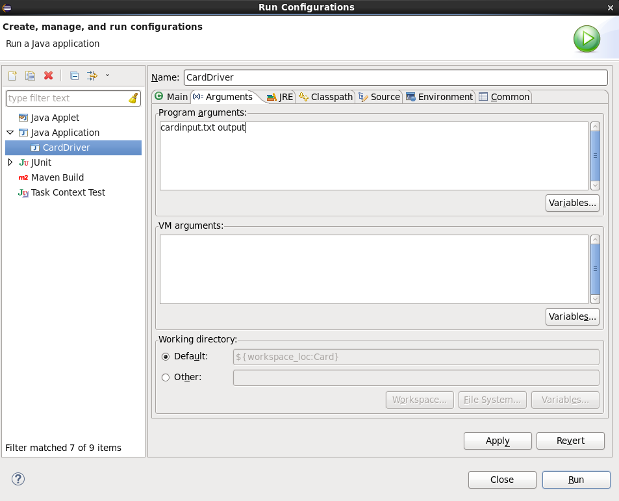Click Variables button under VM arguments
Screen dimensions: 619x501
point(572,317)
